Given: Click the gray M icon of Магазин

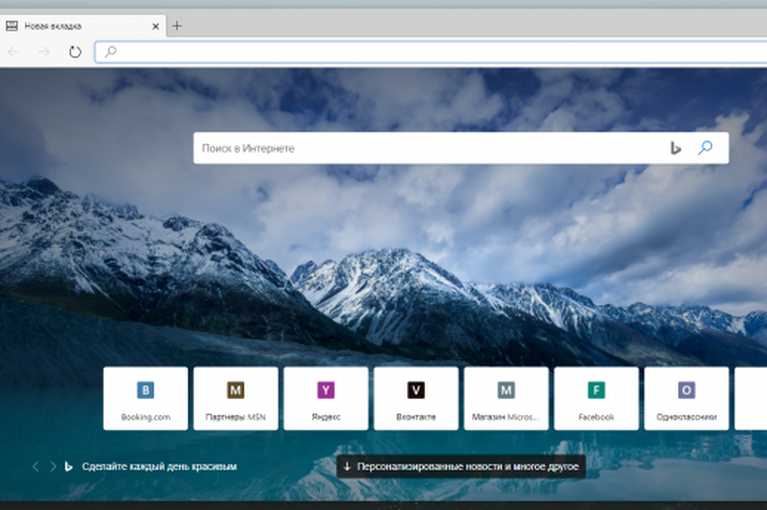Looking at the screenshot, I should [x=506, y=390].
